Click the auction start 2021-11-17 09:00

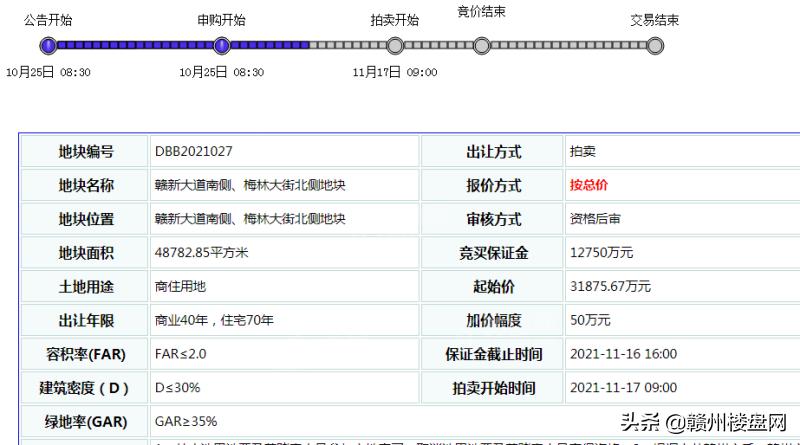pyautogui.click(x=623, y=388)
